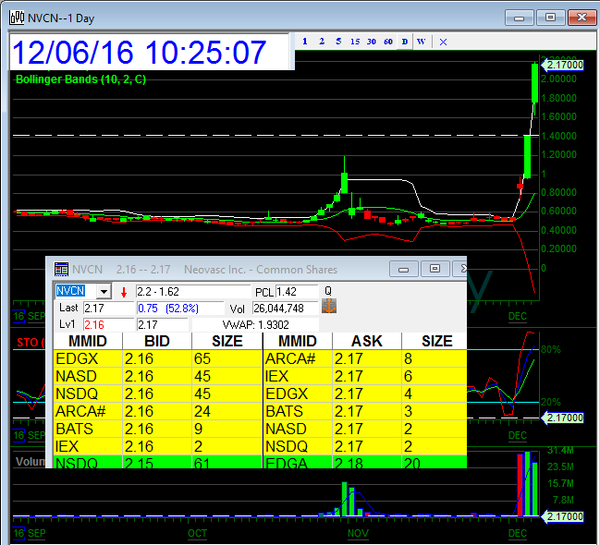Switch chart to 5-minute timeframe
The height and width of the screenshot is (545, 600).
click(x=338, y=42)
